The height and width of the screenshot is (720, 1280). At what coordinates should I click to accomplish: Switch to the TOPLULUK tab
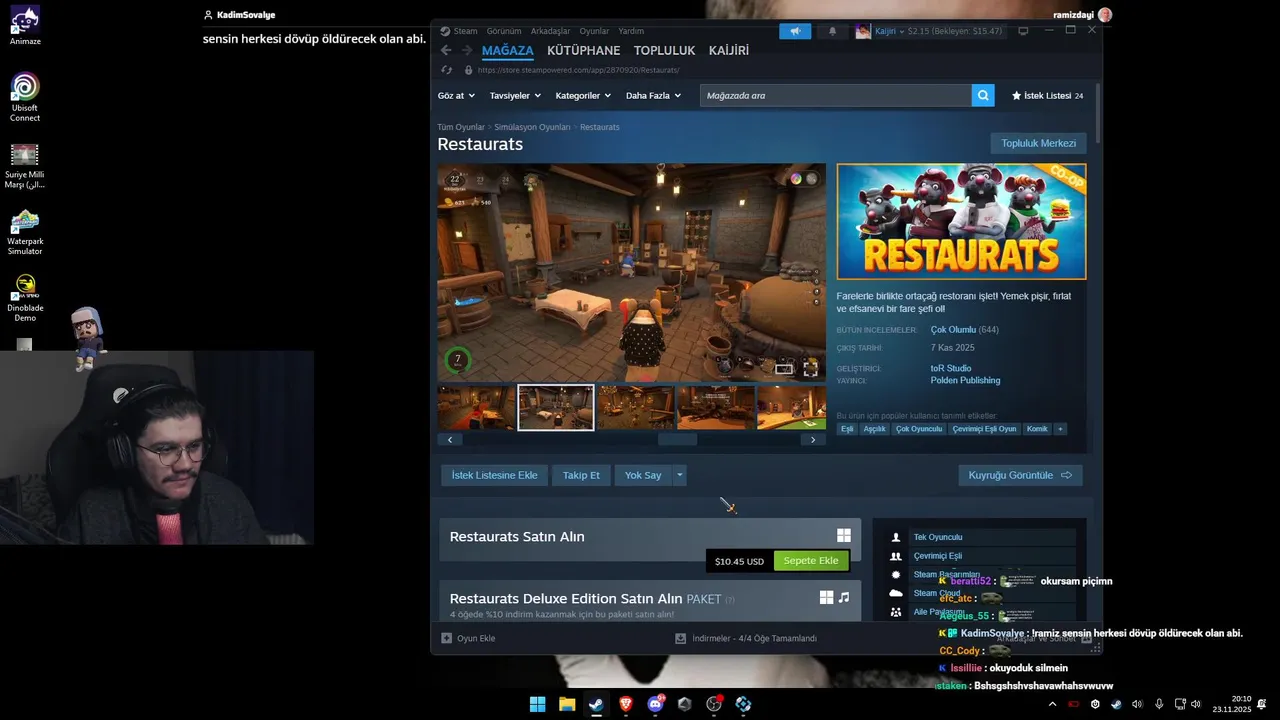click(x=664, y=50)
